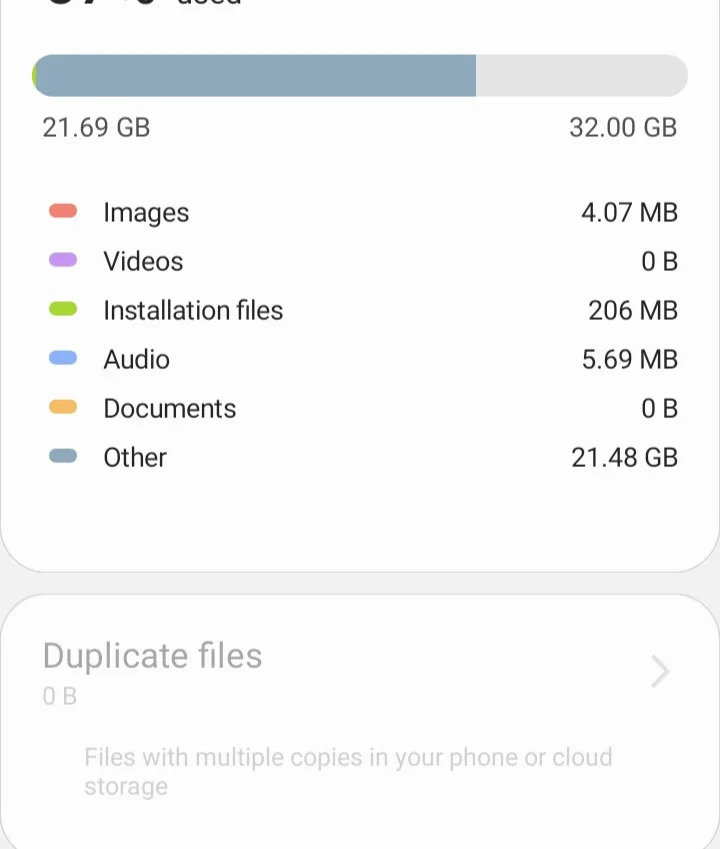Tap the 32.00 GB total capacity label
This screenshot has width=720, height=849.
pyautogui.click(x=623, y=128)
